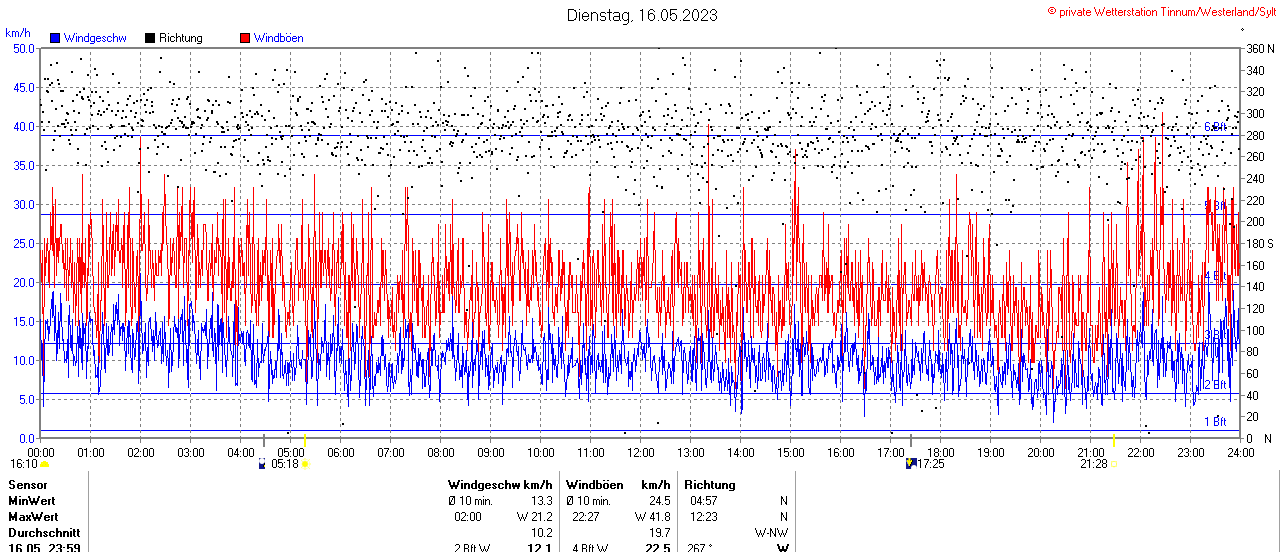Screen dimensions: 1280x552
Task: Click the gray tick marker above 17:25
Action: (x=911, y=441)
